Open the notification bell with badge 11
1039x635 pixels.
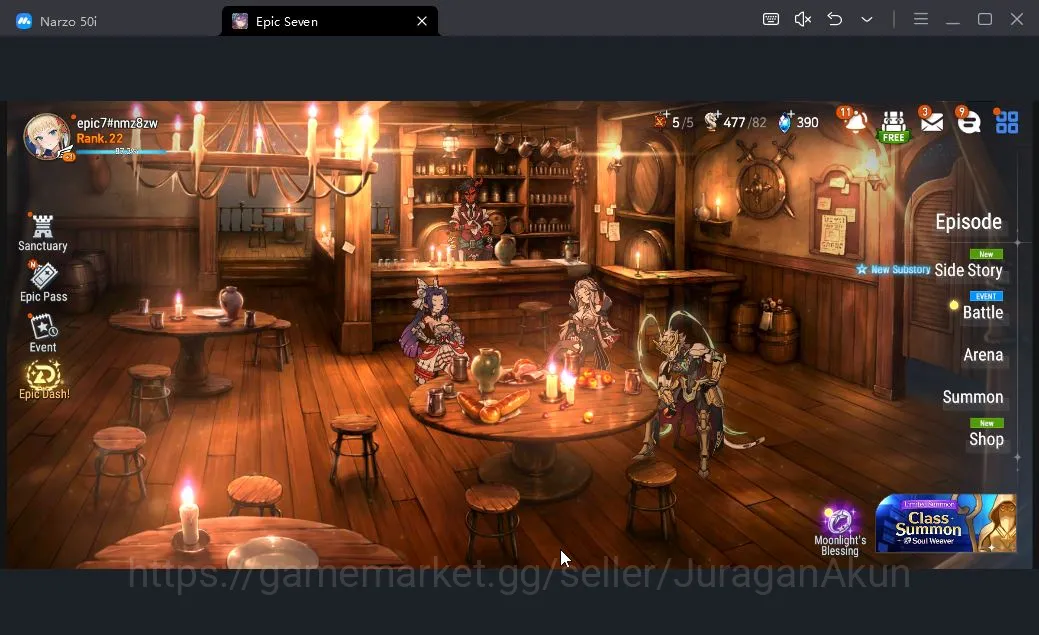point(853,121)
